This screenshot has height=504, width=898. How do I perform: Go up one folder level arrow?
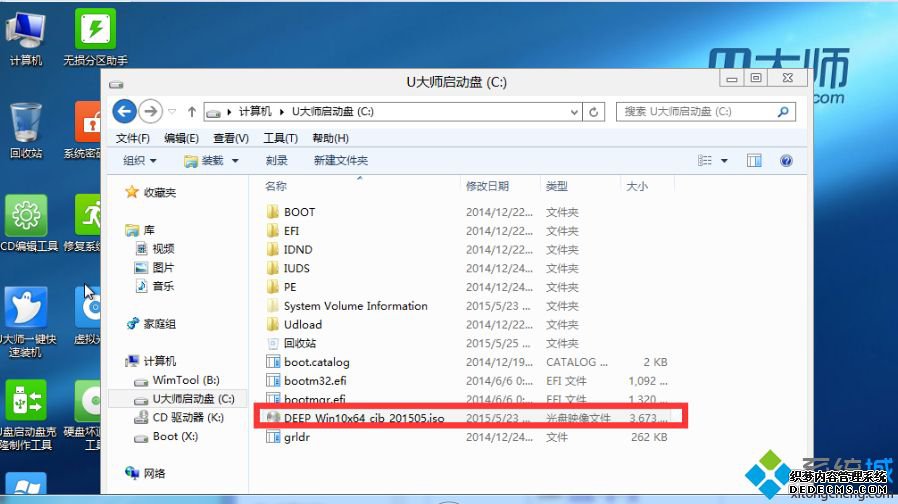192,112
